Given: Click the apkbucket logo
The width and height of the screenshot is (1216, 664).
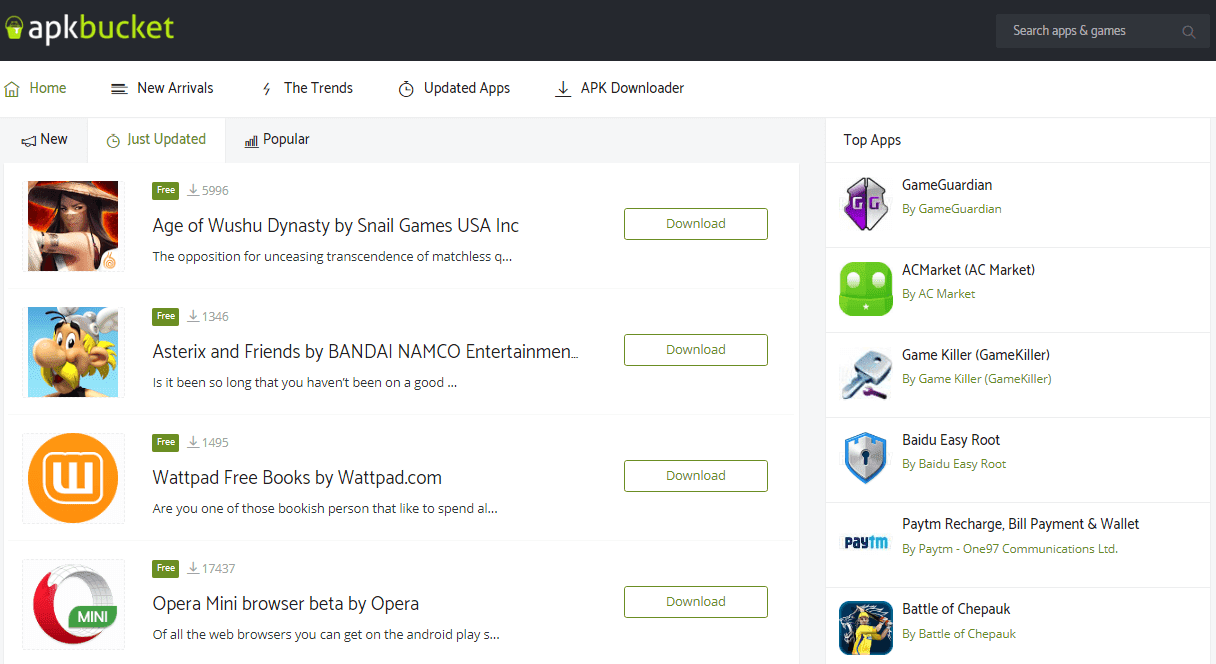Looking at the screenshot, I should tap(90, 28).
